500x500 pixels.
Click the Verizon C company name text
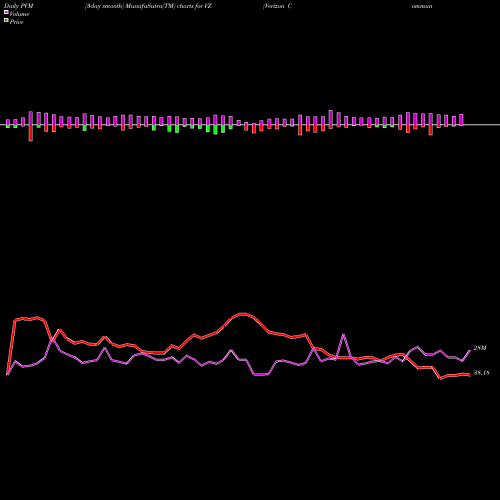point(277,6)
